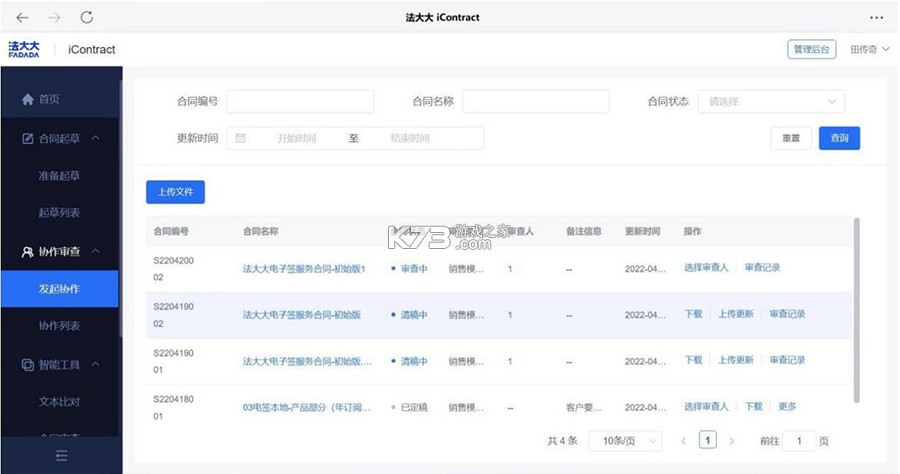Click the FADADA logo

(x=24, y=49)
